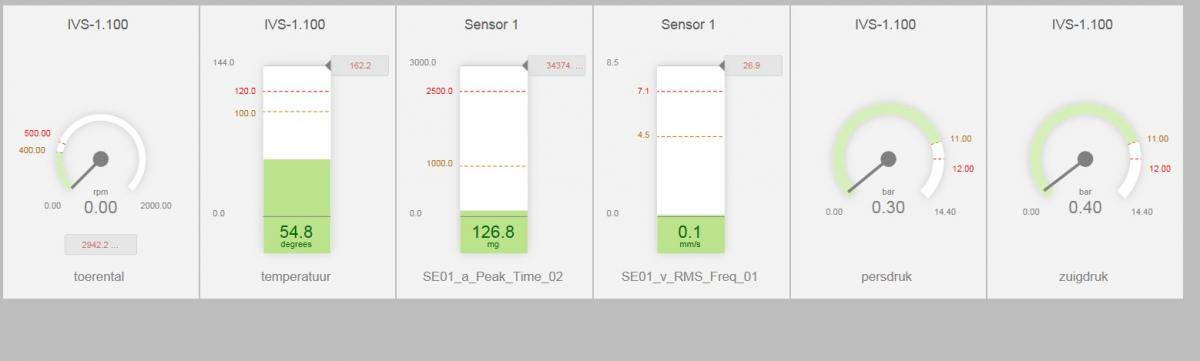The height and width of the screenshot is (361, 1200).
Task: Click the 1000.0 orange threshold on Sensor 1
Action: pyautogui.click(x=494, y=165)
